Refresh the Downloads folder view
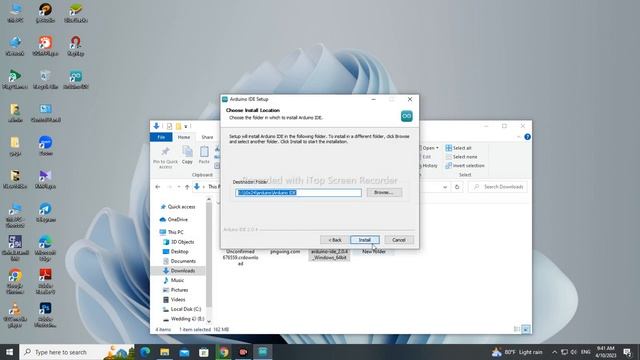Image resolution: width=640 pixels, height=360 pixels. (x=457, y=187)
